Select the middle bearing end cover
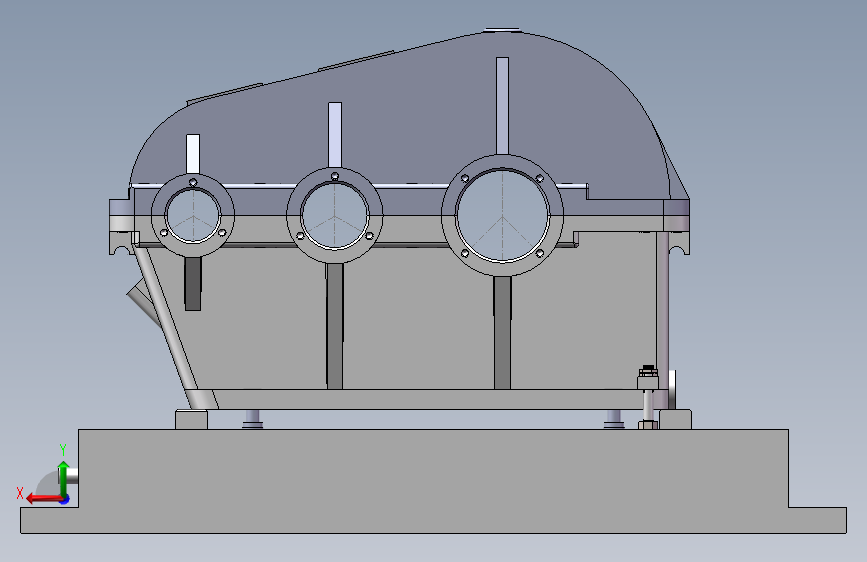Image resolution: width=867 pixels, height=562 pixels. (335, 216)
